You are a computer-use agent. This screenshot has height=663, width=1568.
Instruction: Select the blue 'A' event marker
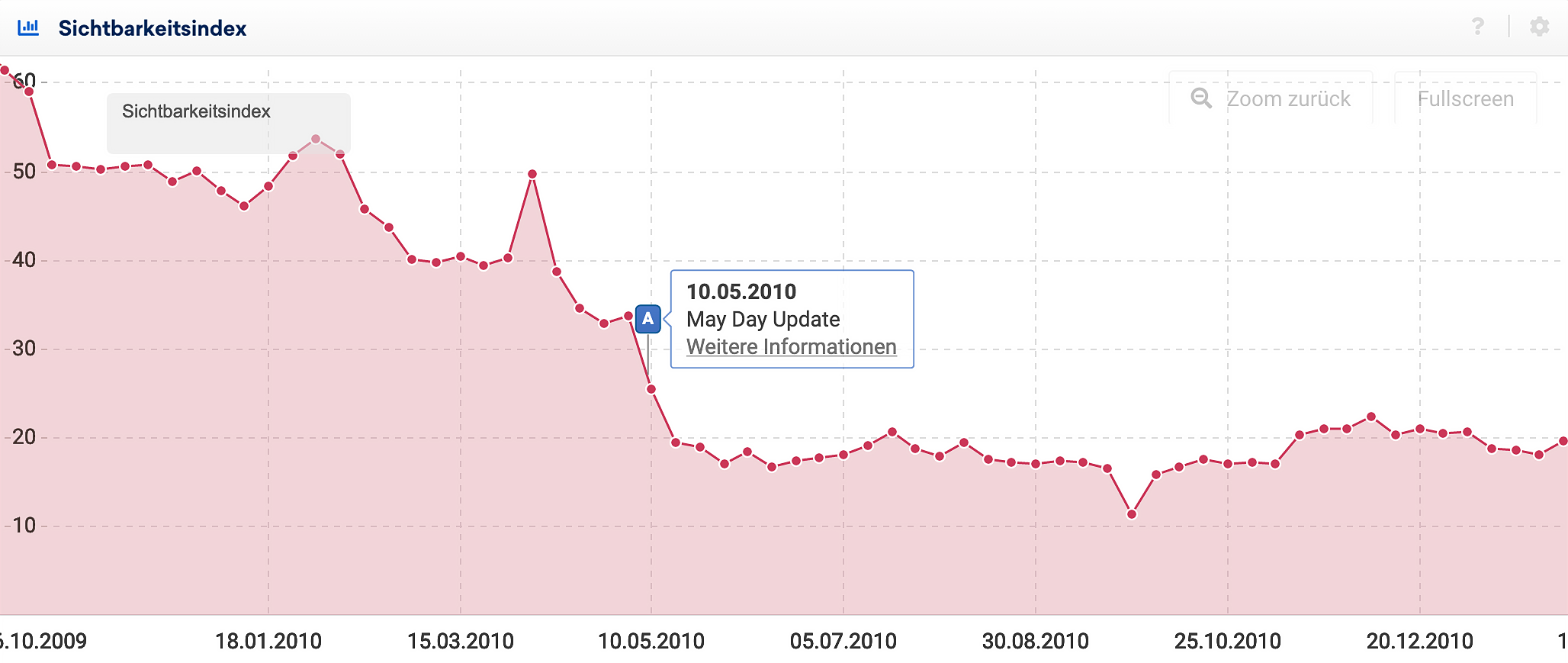(x=647, y=319)
